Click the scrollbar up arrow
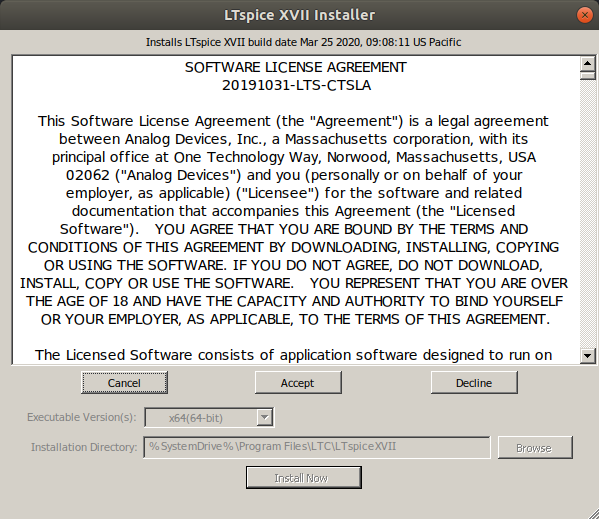 coord(587,63)
